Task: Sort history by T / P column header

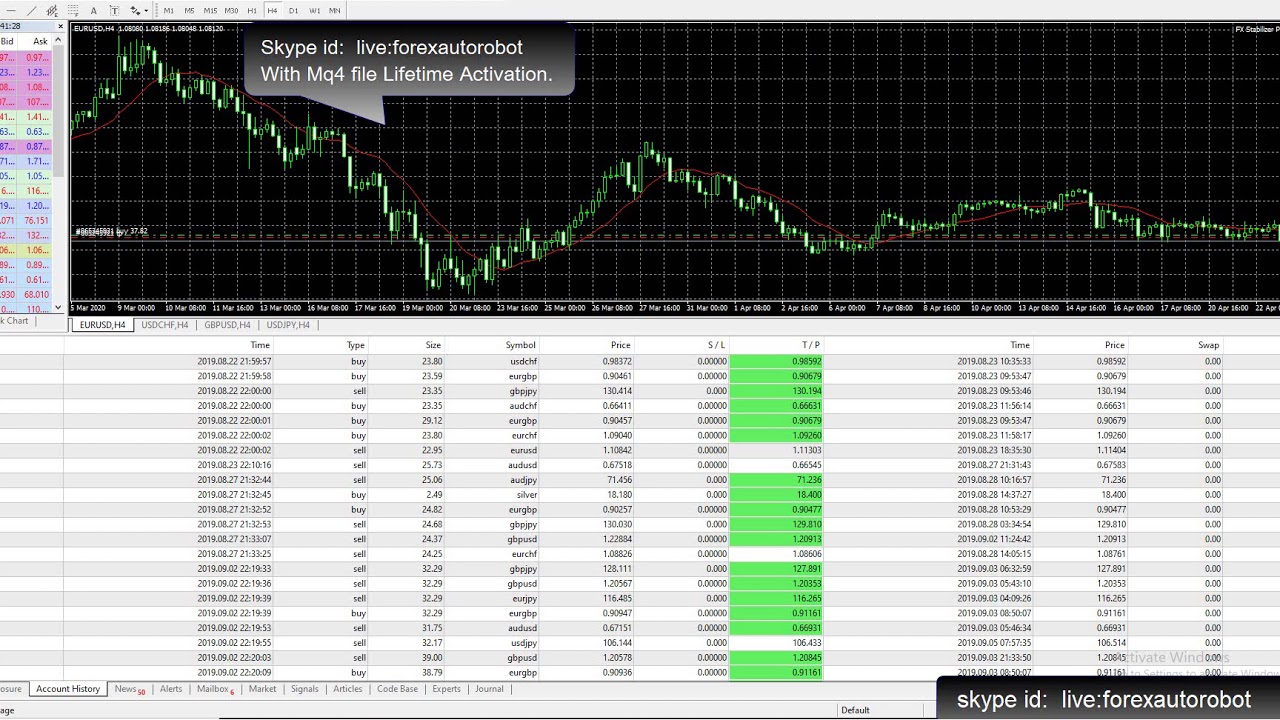Action: pos(810,345)
